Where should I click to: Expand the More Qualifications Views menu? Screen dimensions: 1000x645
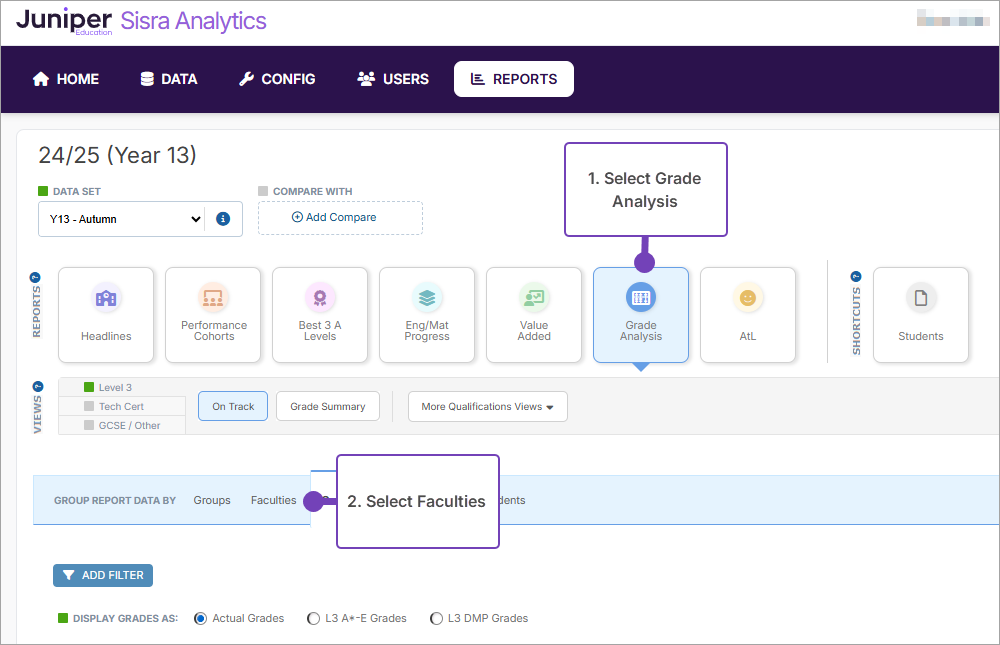pos(487,406)
